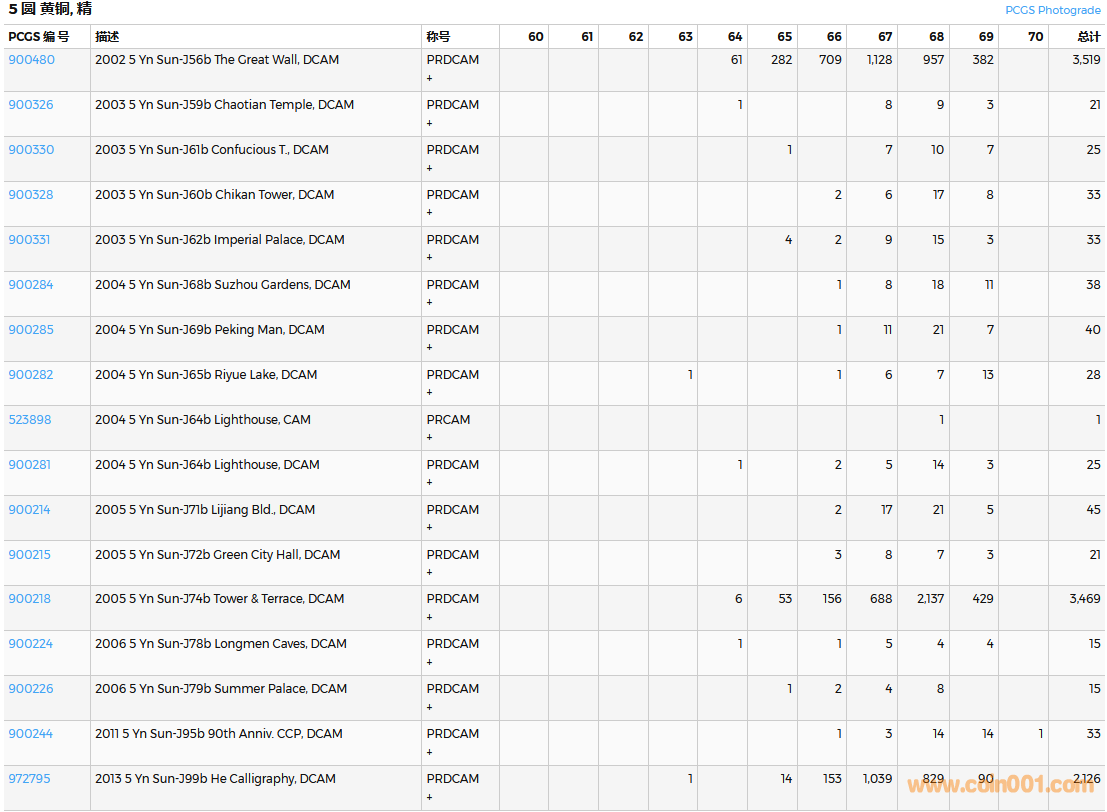This screenshot has width=1107, height=812.
Task: Click the 2,137 count in Tower & Terrace row
Action: 930,599
